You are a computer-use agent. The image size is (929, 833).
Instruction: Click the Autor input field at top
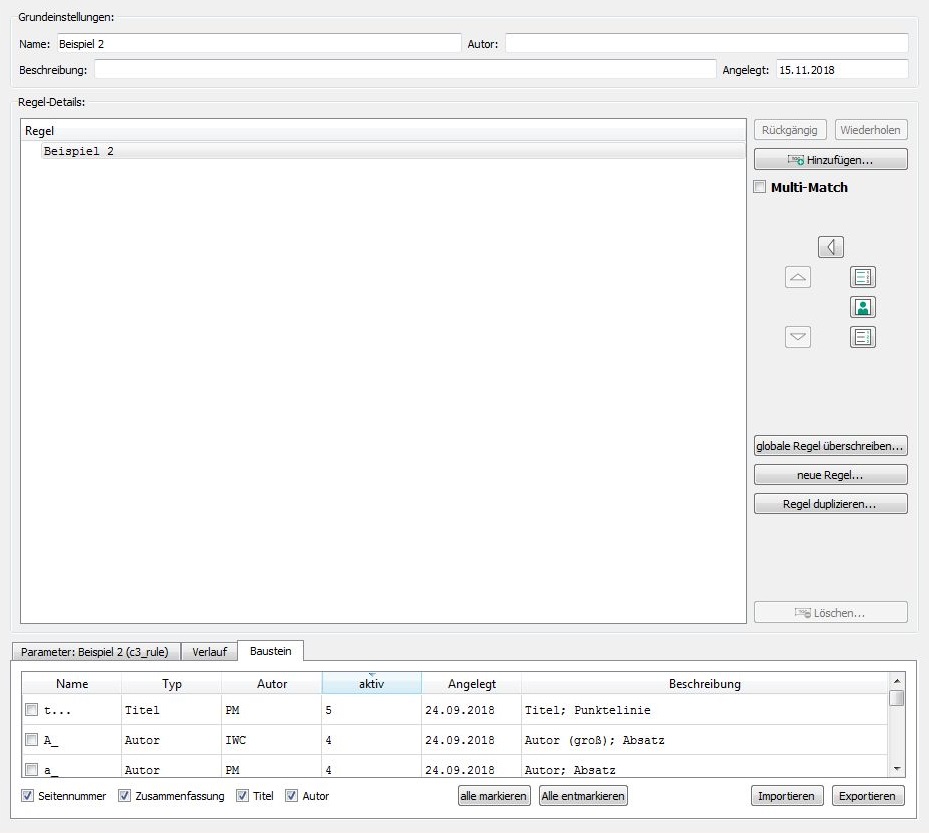707,43
